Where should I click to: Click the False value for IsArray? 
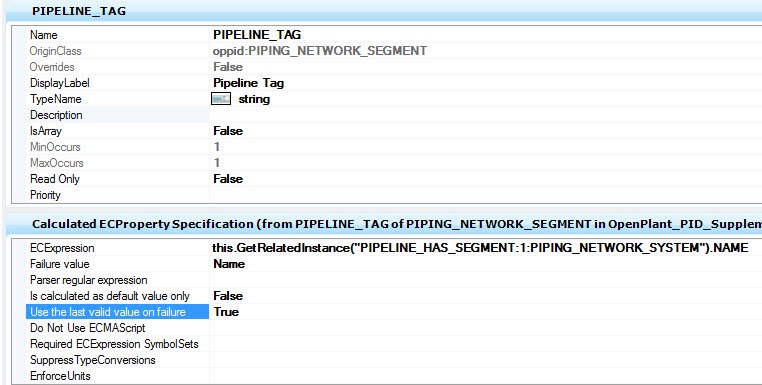(228, 131)
